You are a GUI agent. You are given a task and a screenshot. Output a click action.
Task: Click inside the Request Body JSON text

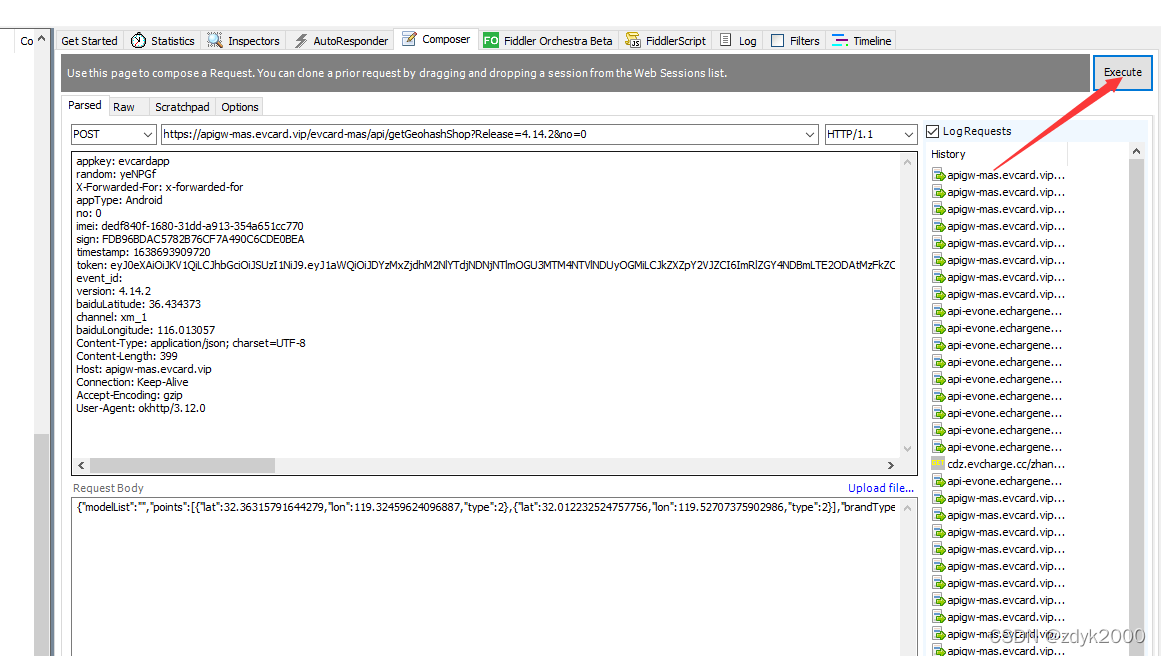pos(486,507)
